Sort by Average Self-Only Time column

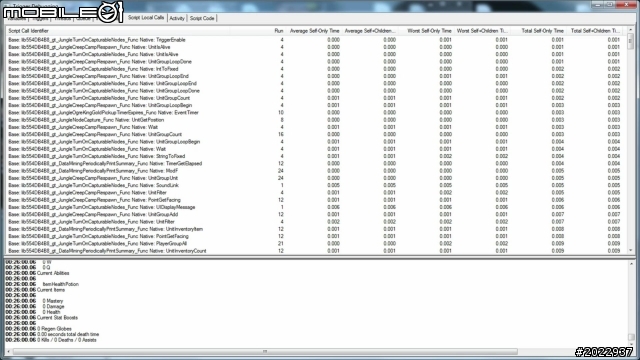click(x=314, y=31)
